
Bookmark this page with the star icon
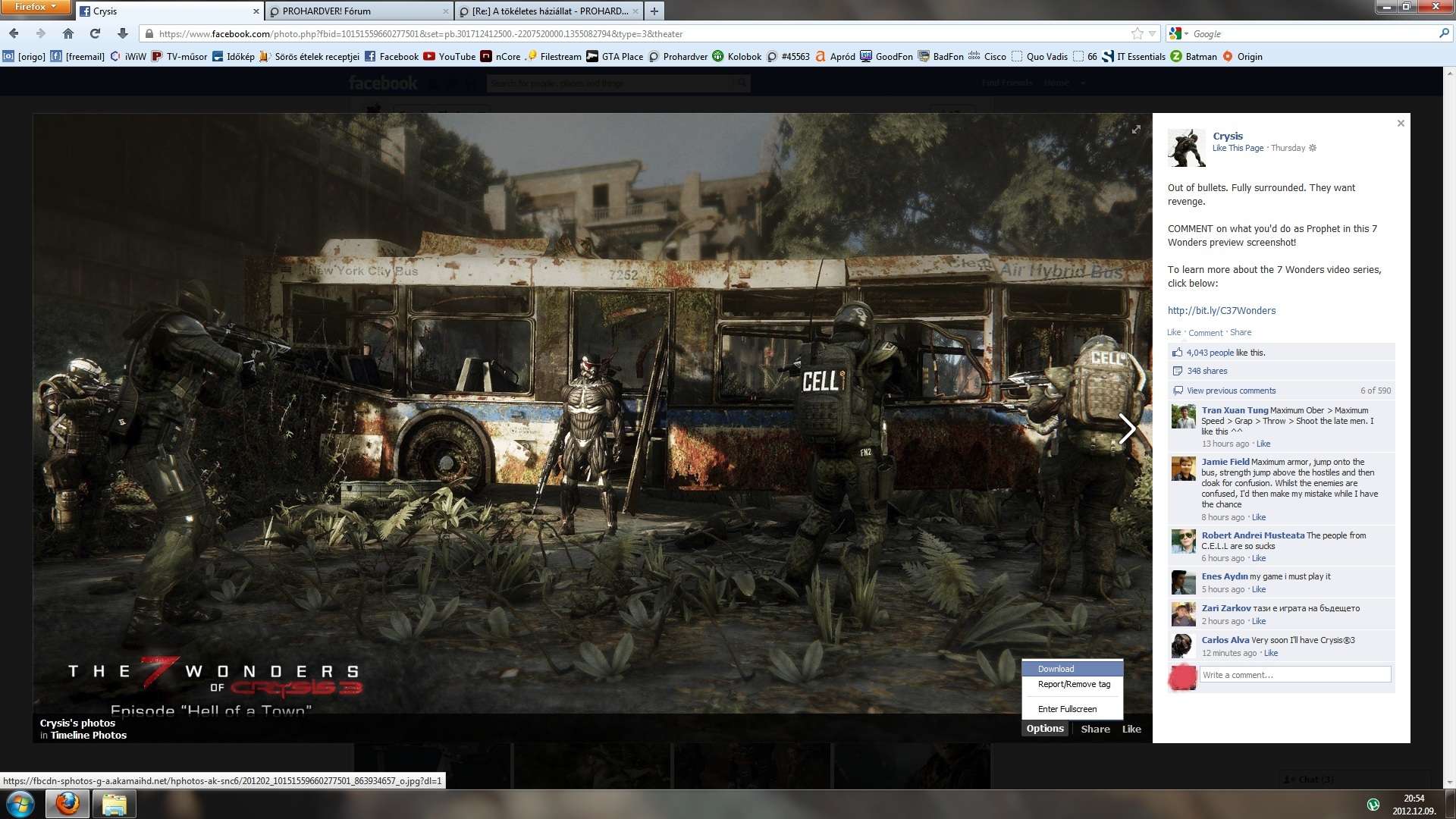1137,33
